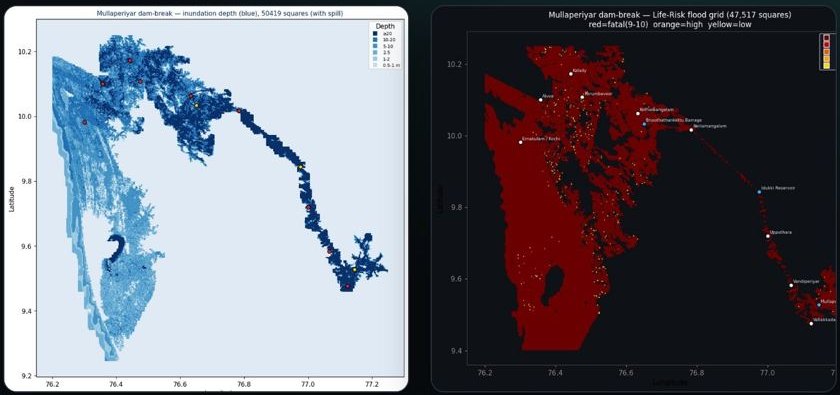Click the '10.2' latitude tick on red map
This screenshot has height=395, width=840.
455,64
